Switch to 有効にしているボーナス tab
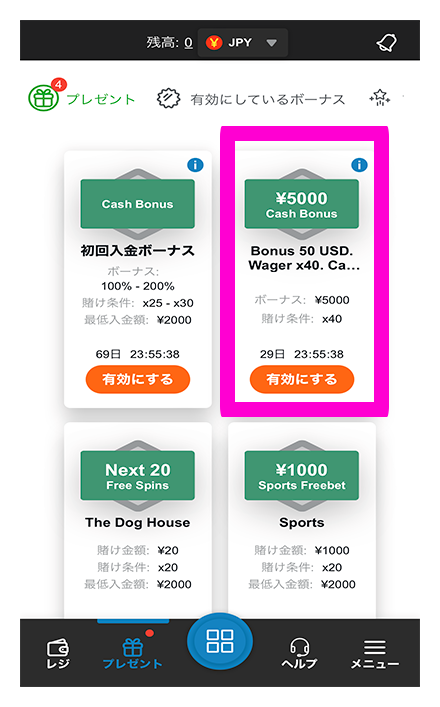 251,98
